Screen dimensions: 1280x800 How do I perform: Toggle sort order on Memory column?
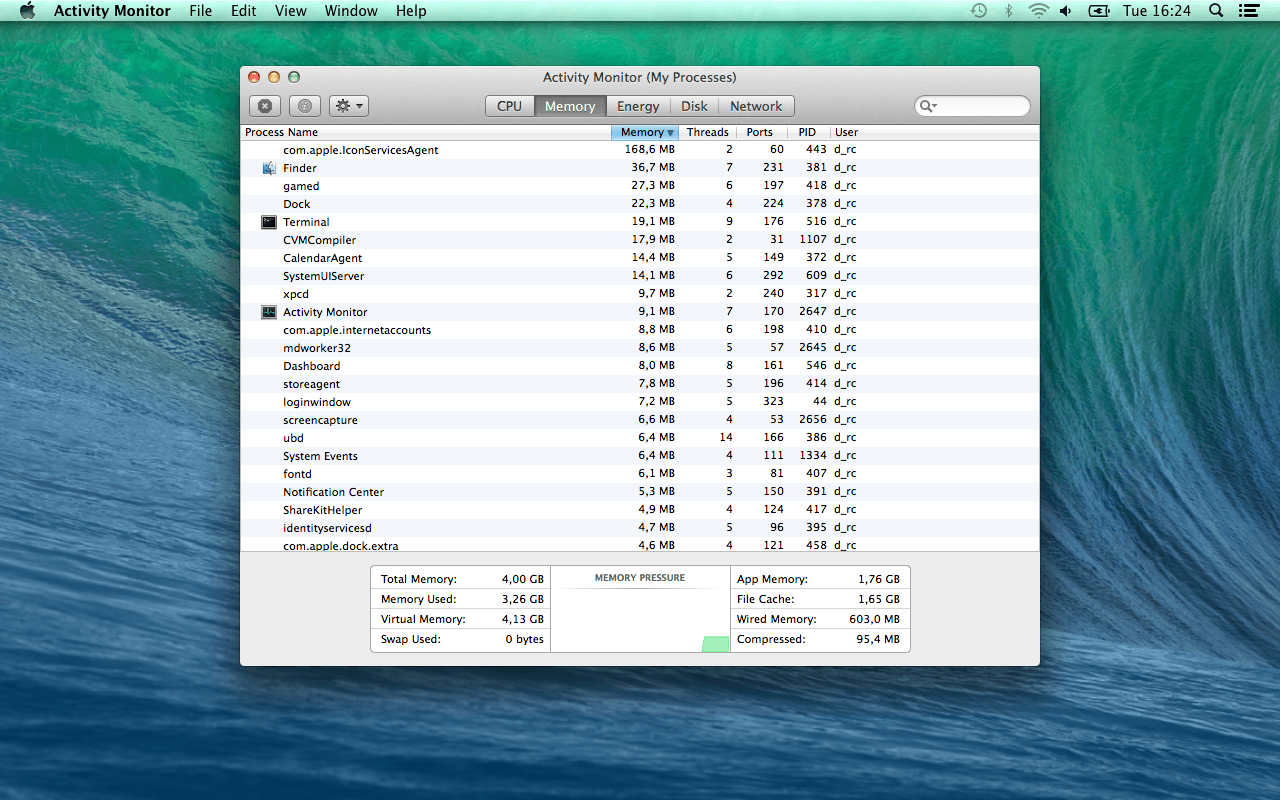point(645,132)
